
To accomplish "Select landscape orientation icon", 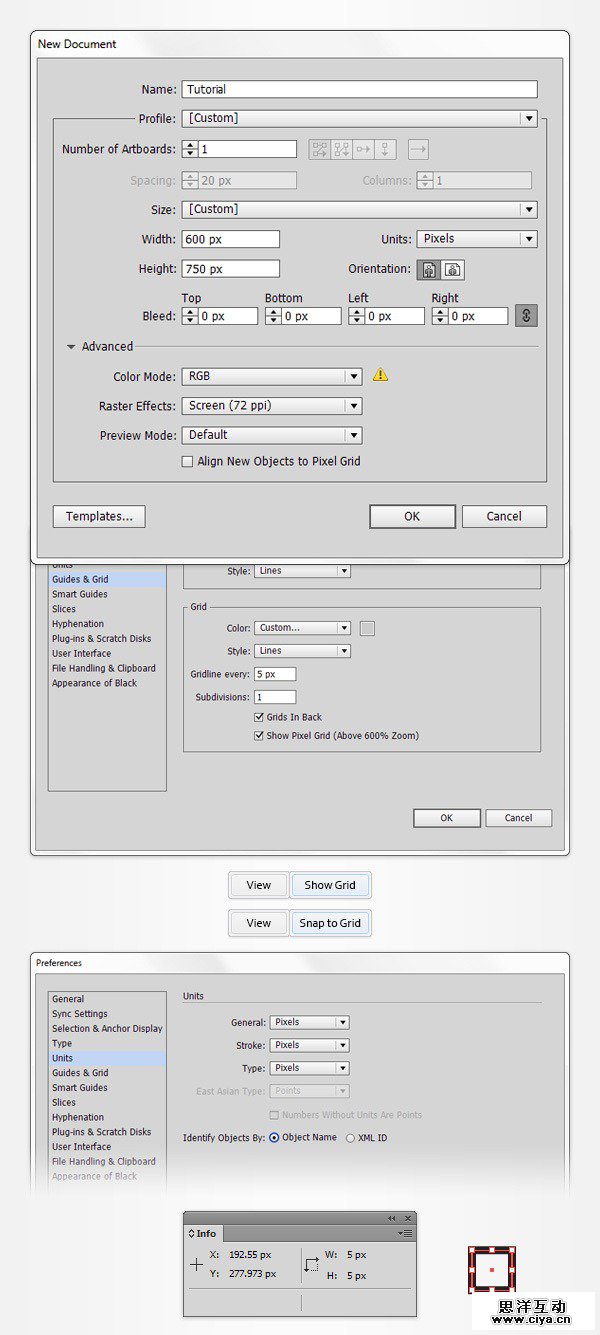I will [x=453, y=270].
